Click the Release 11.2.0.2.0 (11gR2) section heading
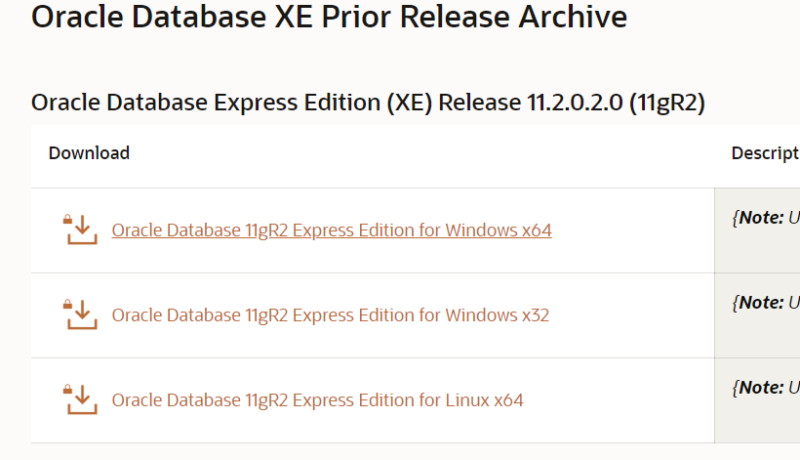 point(368,102)
